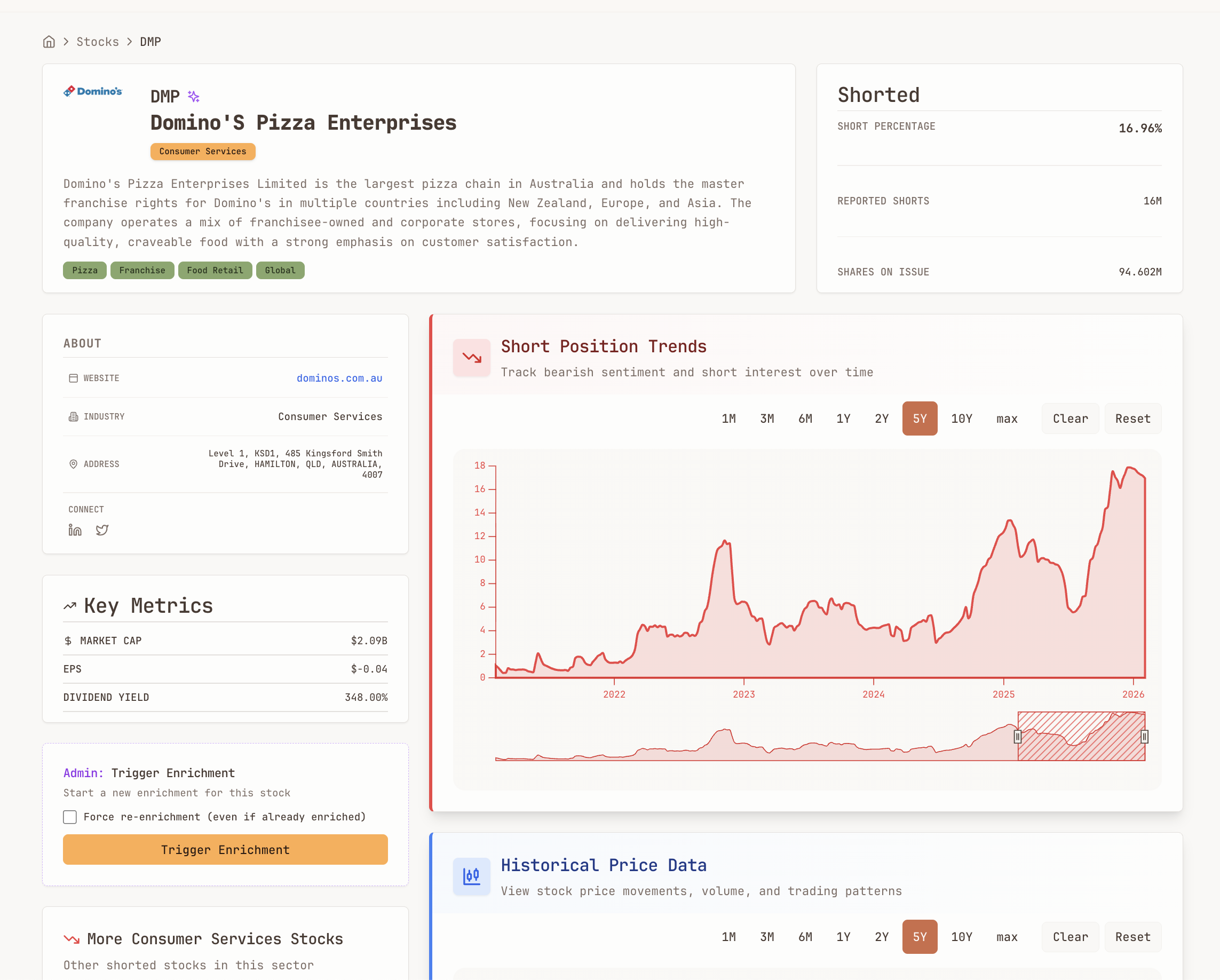Select 10Y range on Short Position chart
Image resolution: width=1220 pixels, height=980 pixels.
[x=961, y=418]
